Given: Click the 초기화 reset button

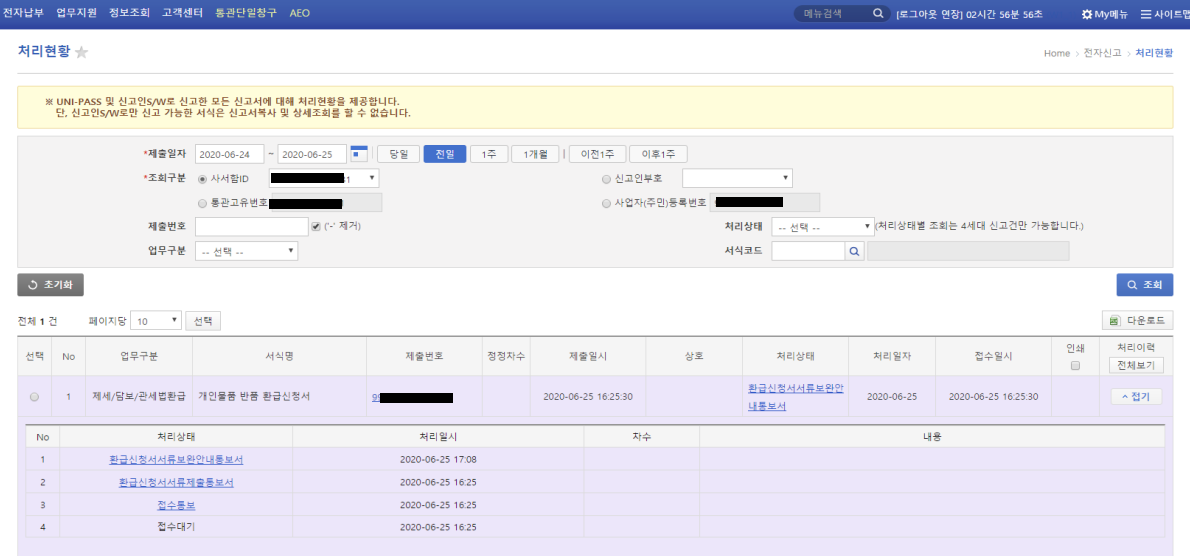Looking at the screenshot, I should coord(50,285).
